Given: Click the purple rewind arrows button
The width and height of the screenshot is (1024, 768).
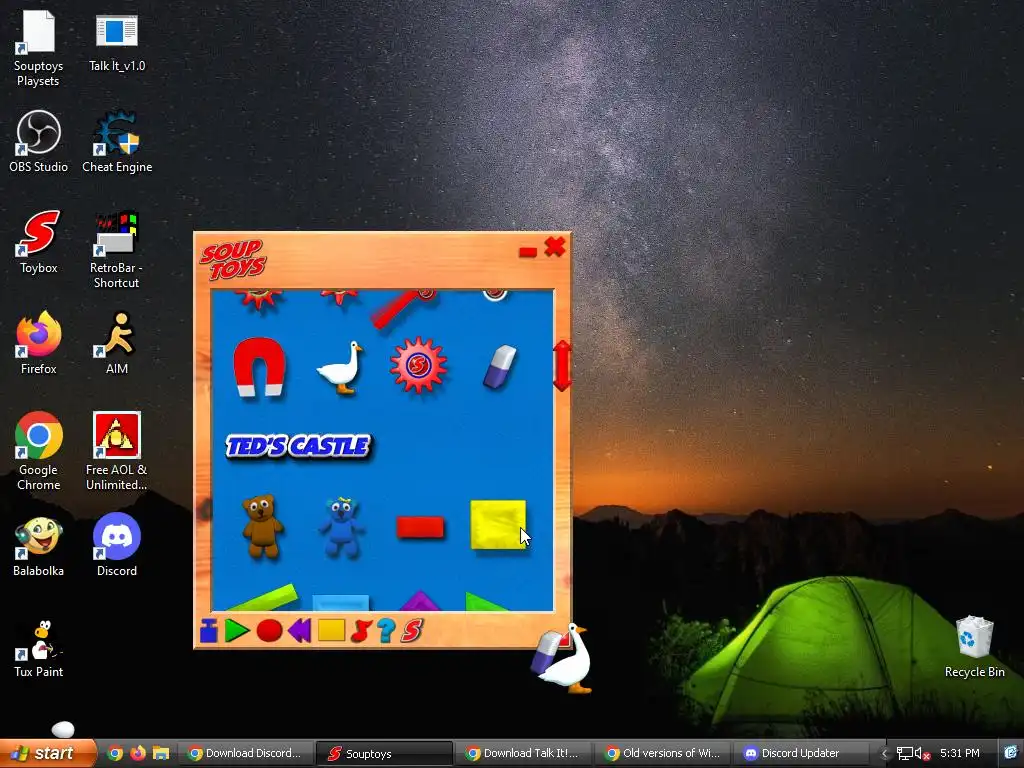Looking at the screenshot, I should 300,631.
